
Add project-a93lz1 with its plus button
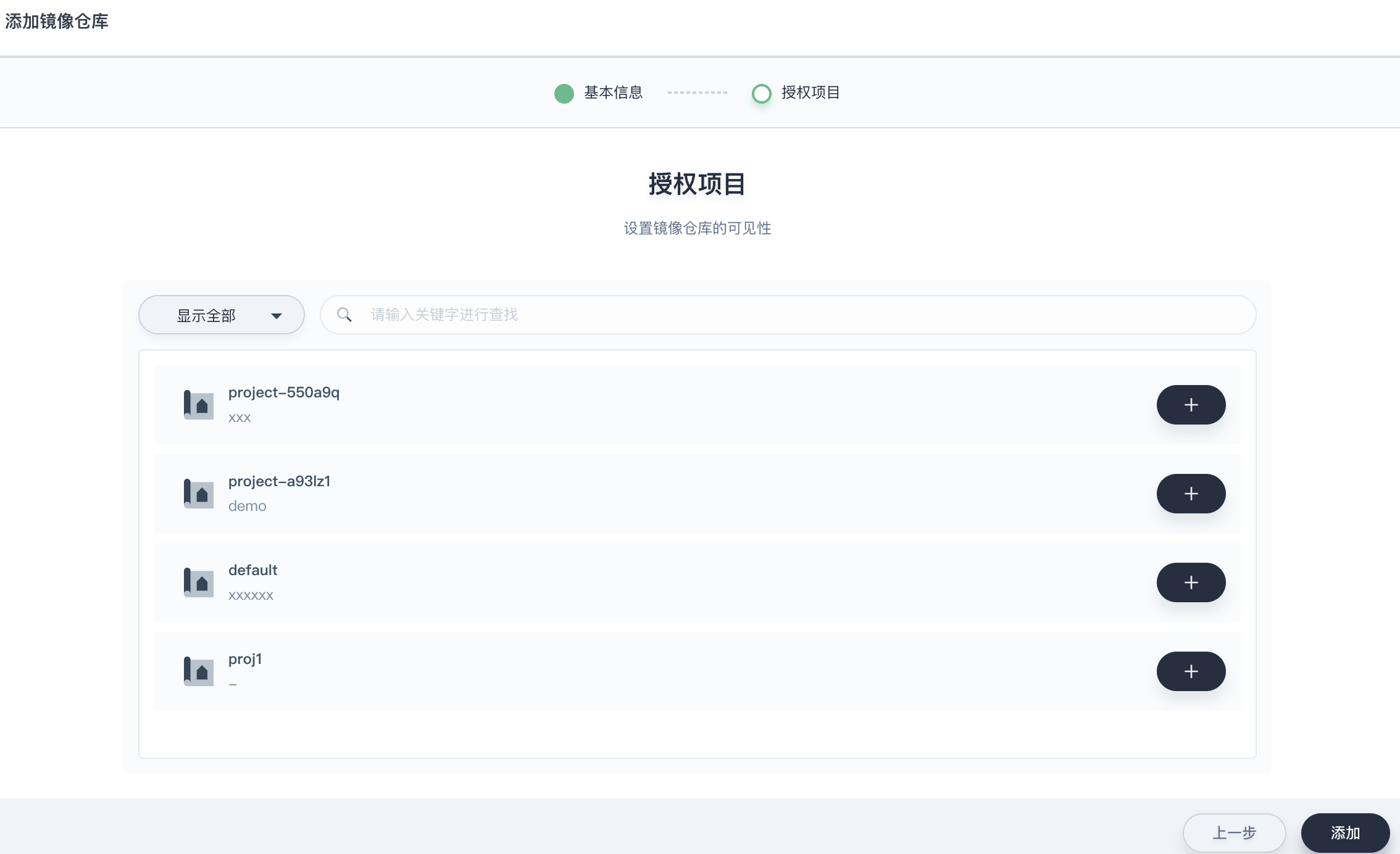click(x=1191, y=494)
